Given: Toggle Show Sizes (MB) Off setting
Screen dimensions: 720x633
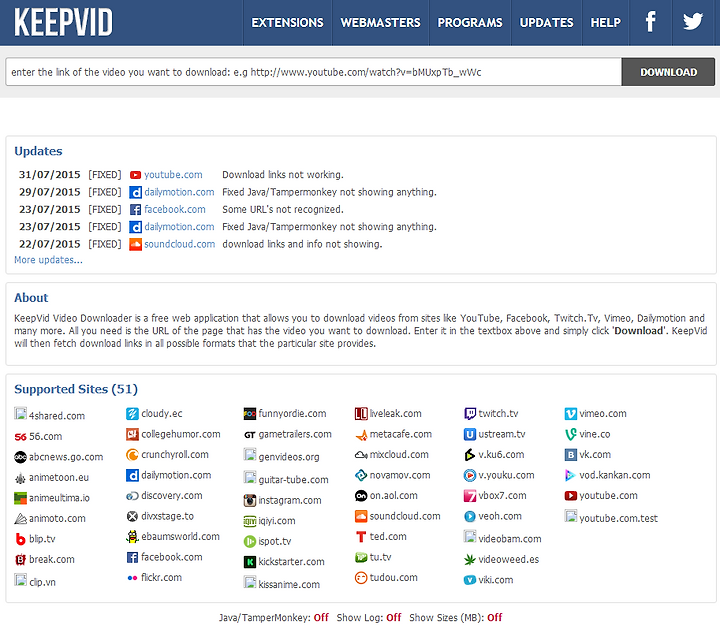Looking at the screenshot, I should (495, 618).
